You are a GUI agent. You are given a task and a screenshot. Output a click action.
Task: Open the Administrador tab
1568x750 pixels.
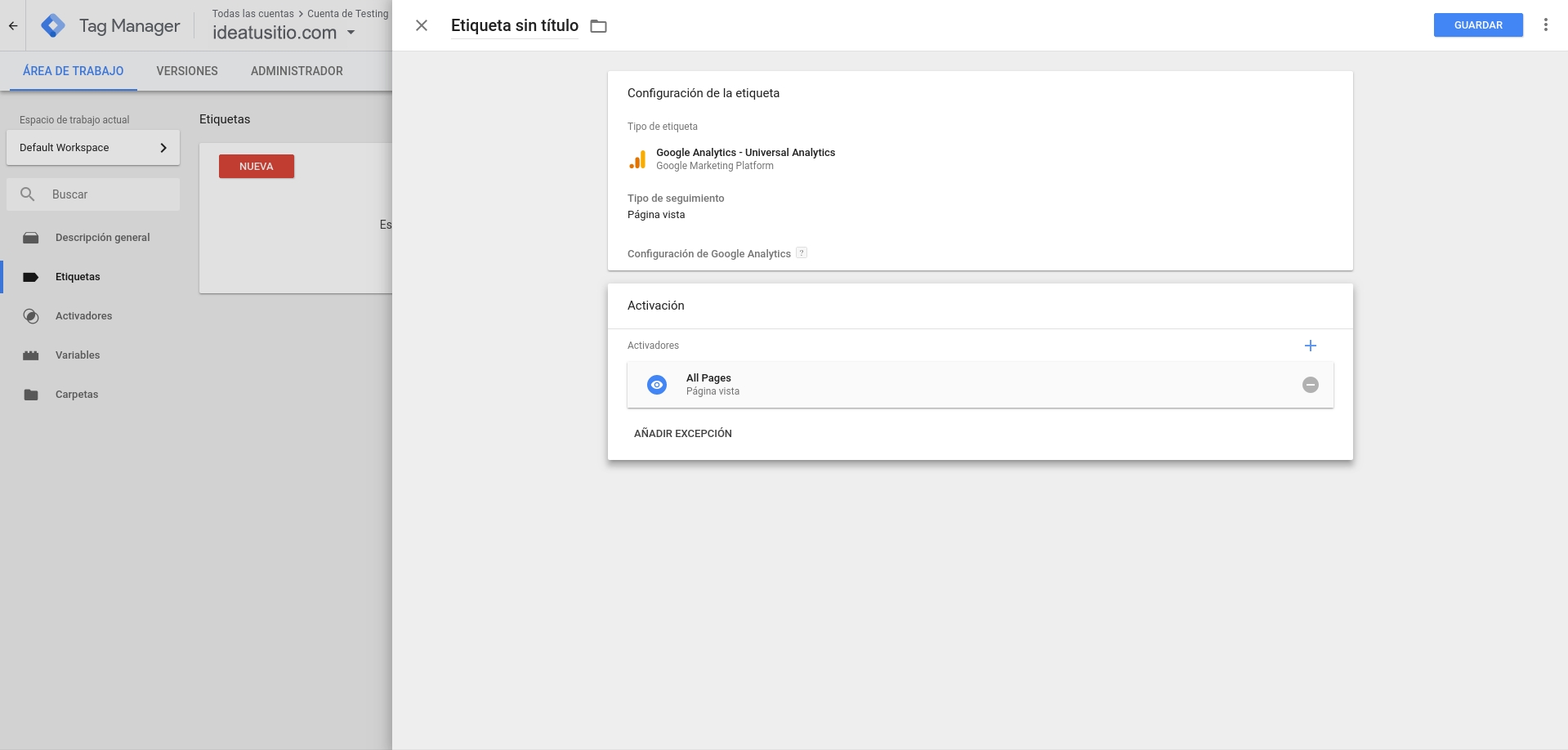(x=297, y=71)
